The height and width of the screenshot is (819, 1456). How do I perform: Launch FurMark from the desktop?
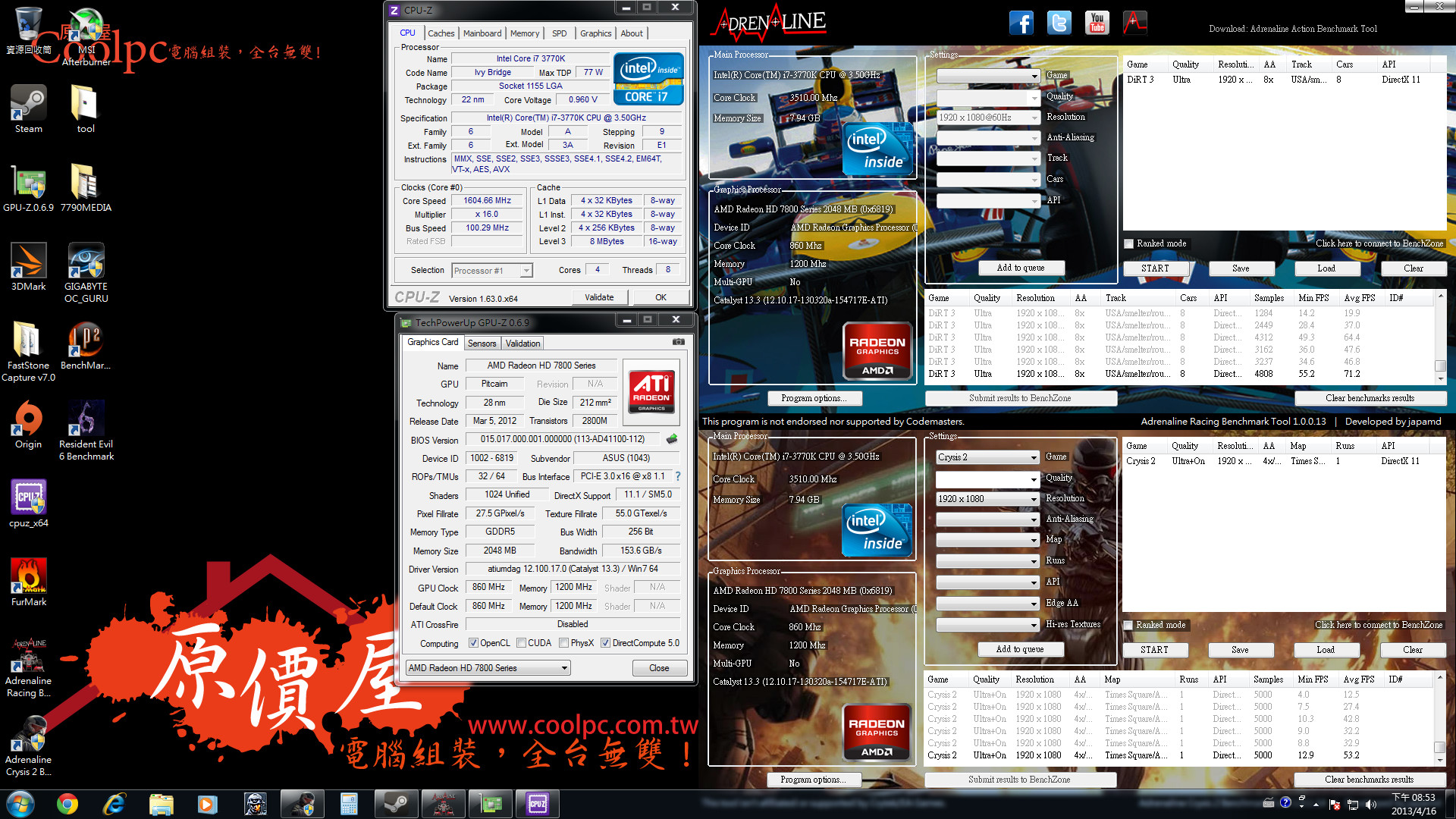29,581
